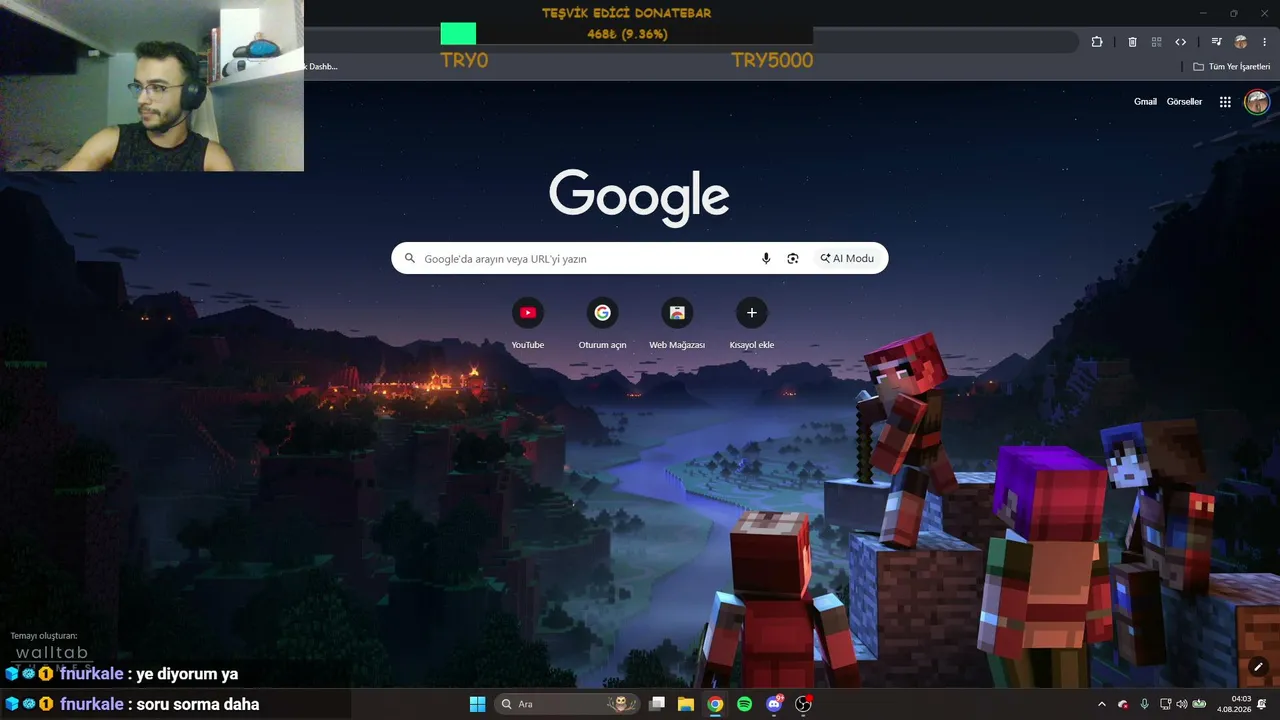Open the Chrome three-dot menu
1280x720 pixels.
1265,42
